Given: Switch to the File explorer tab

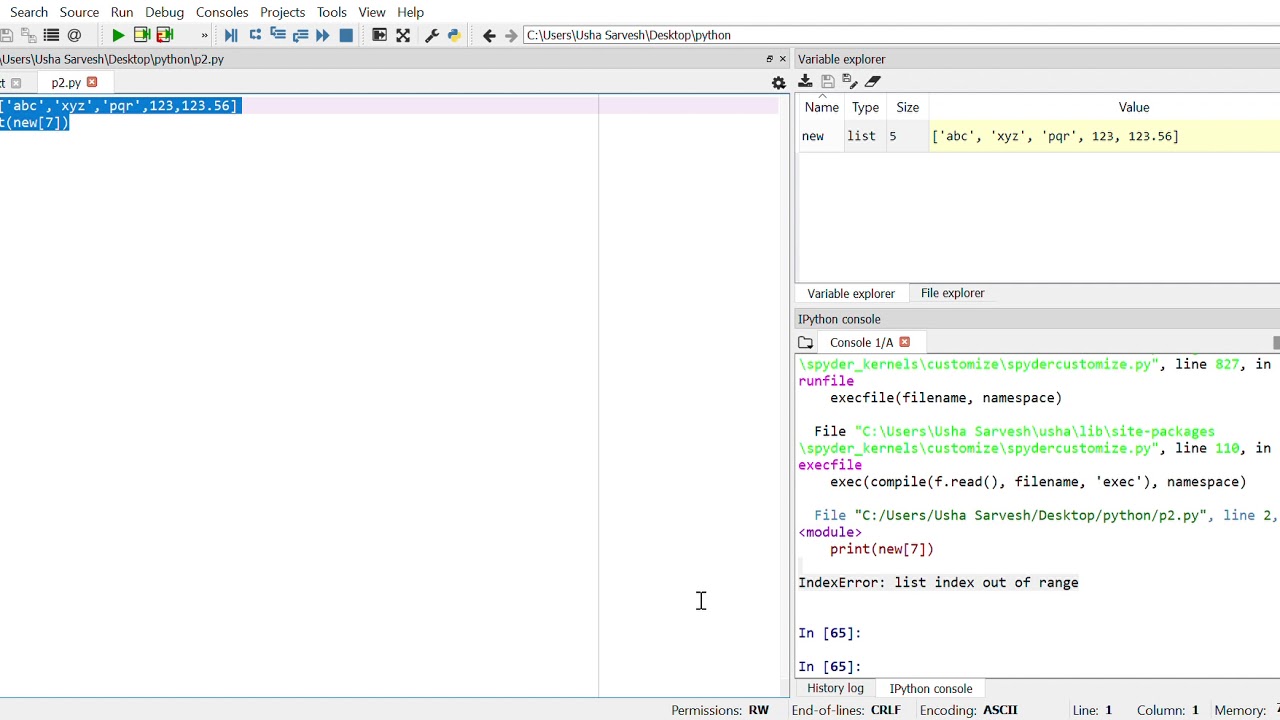Looking at the screenshot, I should 952,293.
